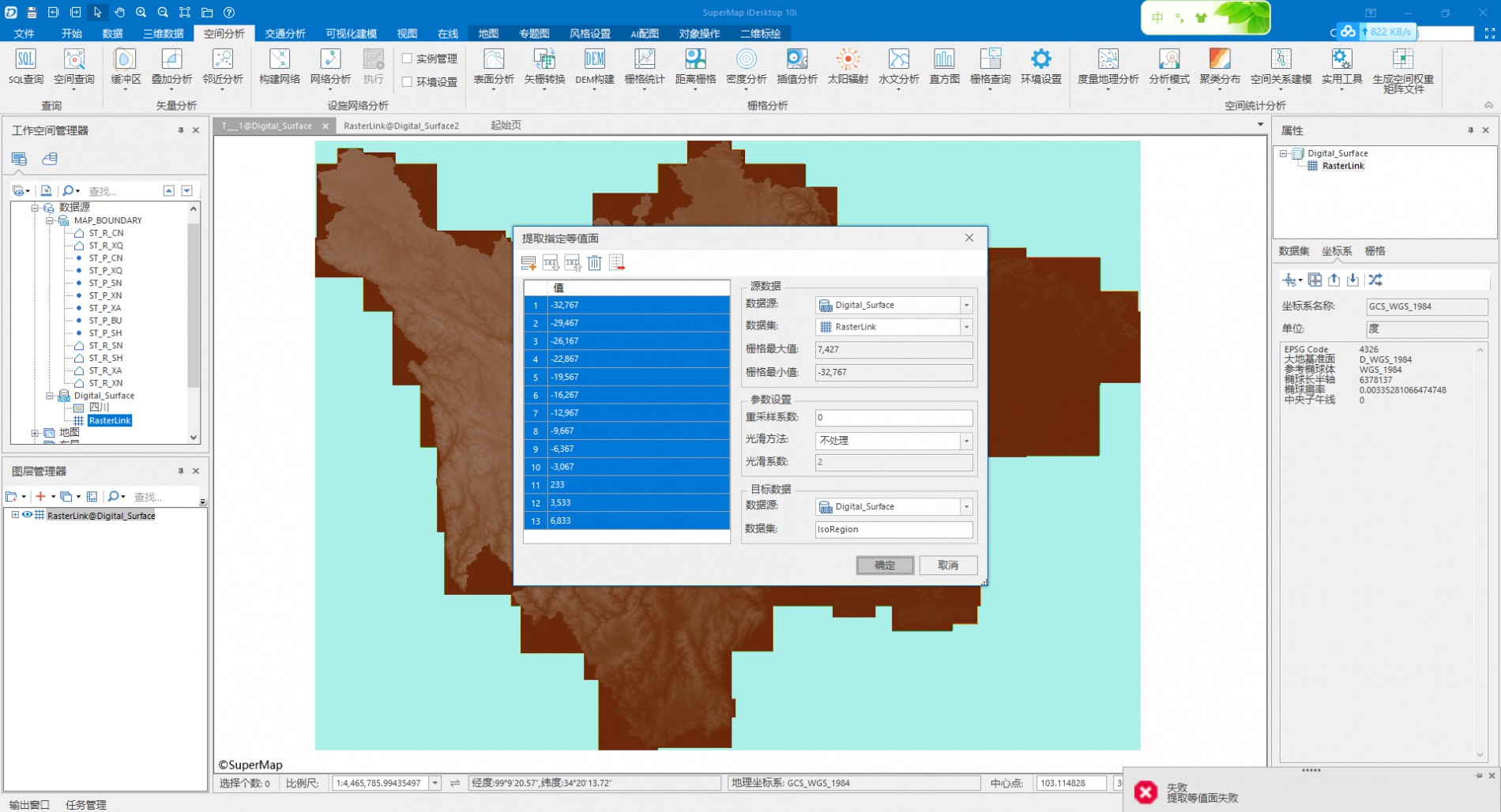This screenshot has height=812, width=1501.
Task: Open the 网络分析 tool
Action: (x=330, y=67)
